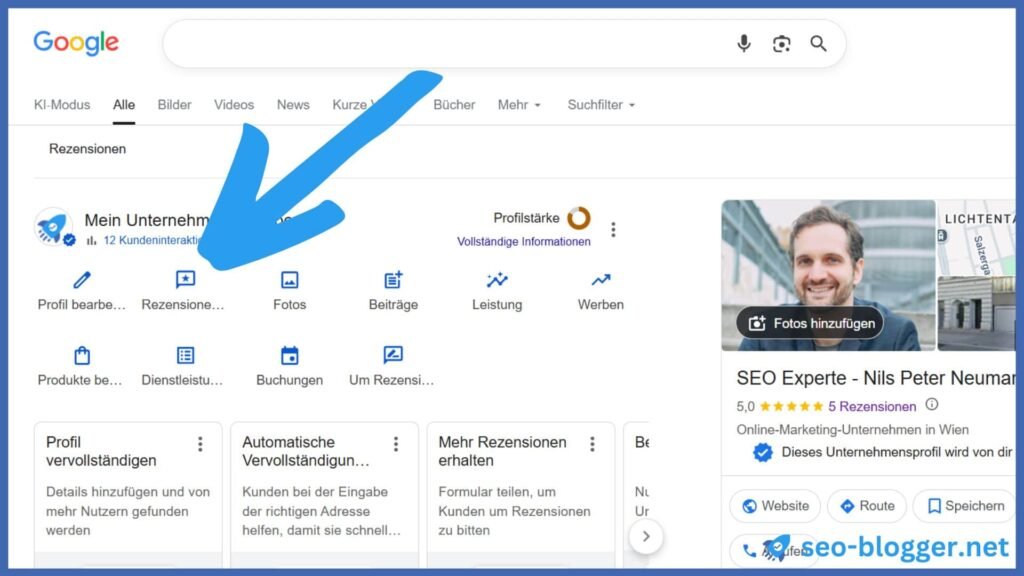Open Vollständige Informationen link

click(524, 242)
